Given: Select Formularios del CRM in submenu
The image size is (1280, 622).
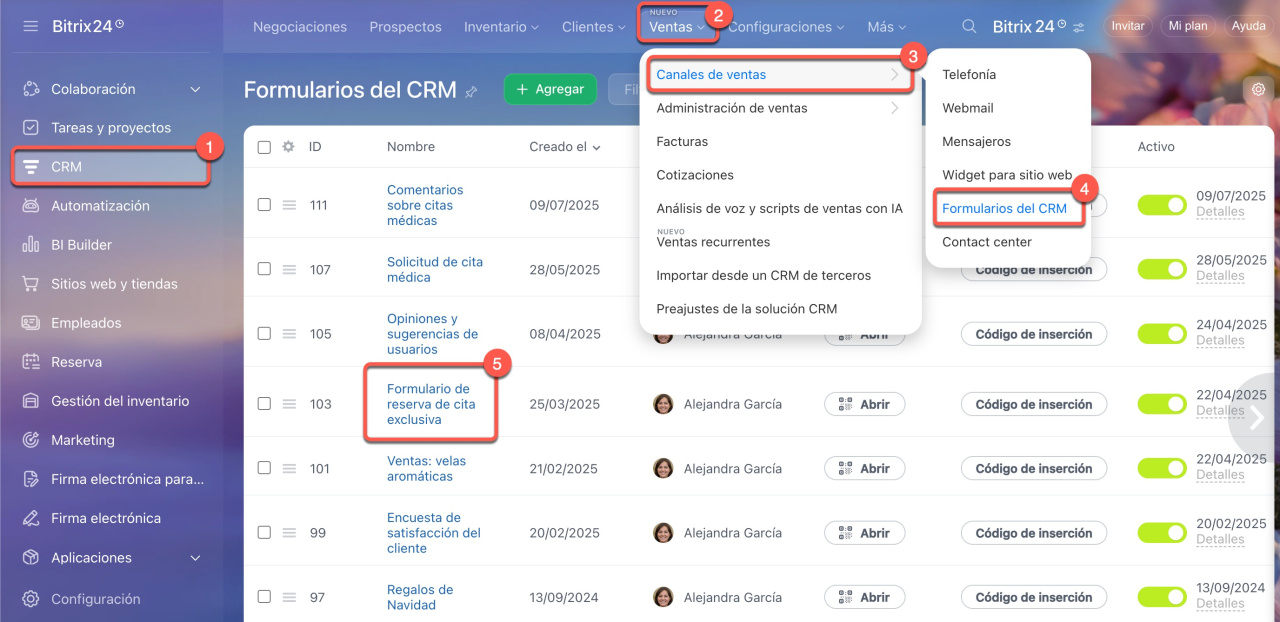Looking at the screenshot, I should point(1004,208).
